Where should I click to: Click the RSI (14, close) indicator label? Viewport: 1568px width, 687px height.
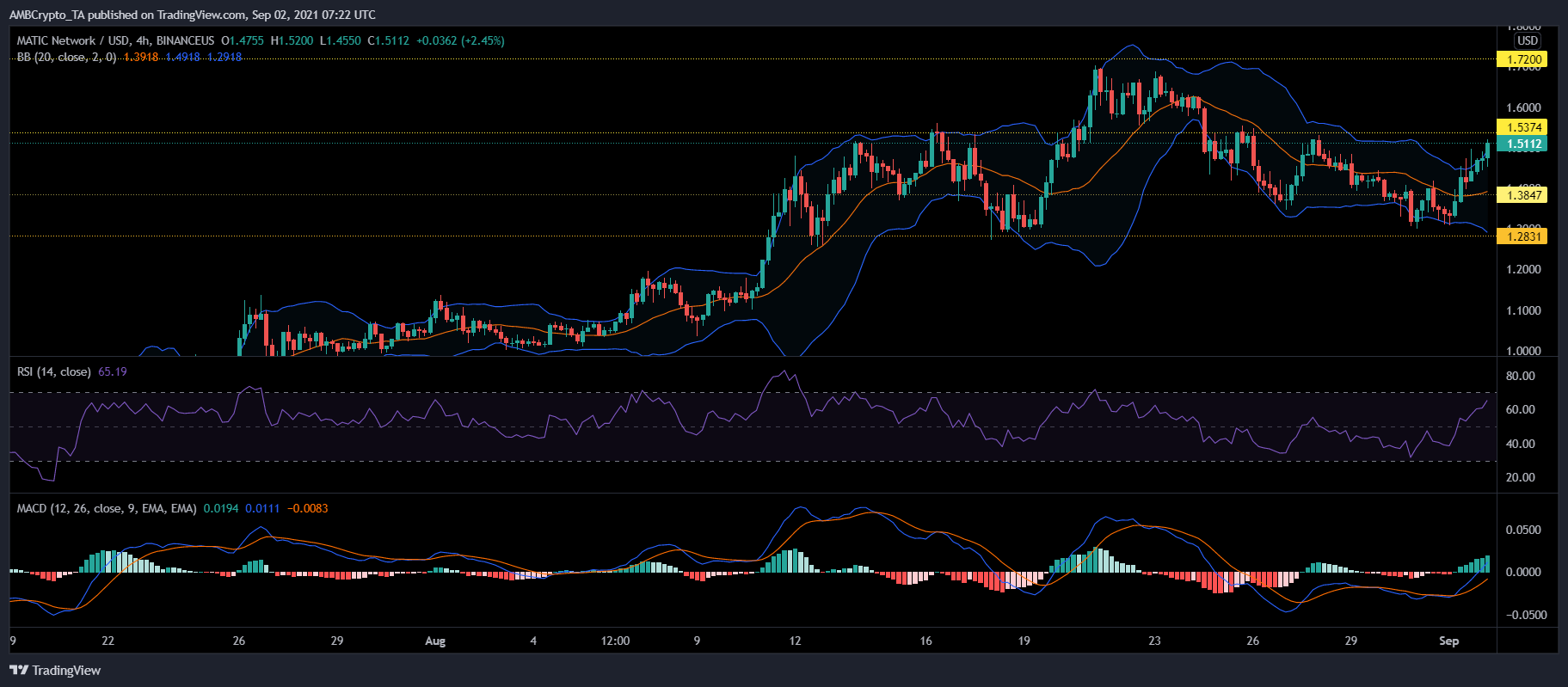point(54,371)
